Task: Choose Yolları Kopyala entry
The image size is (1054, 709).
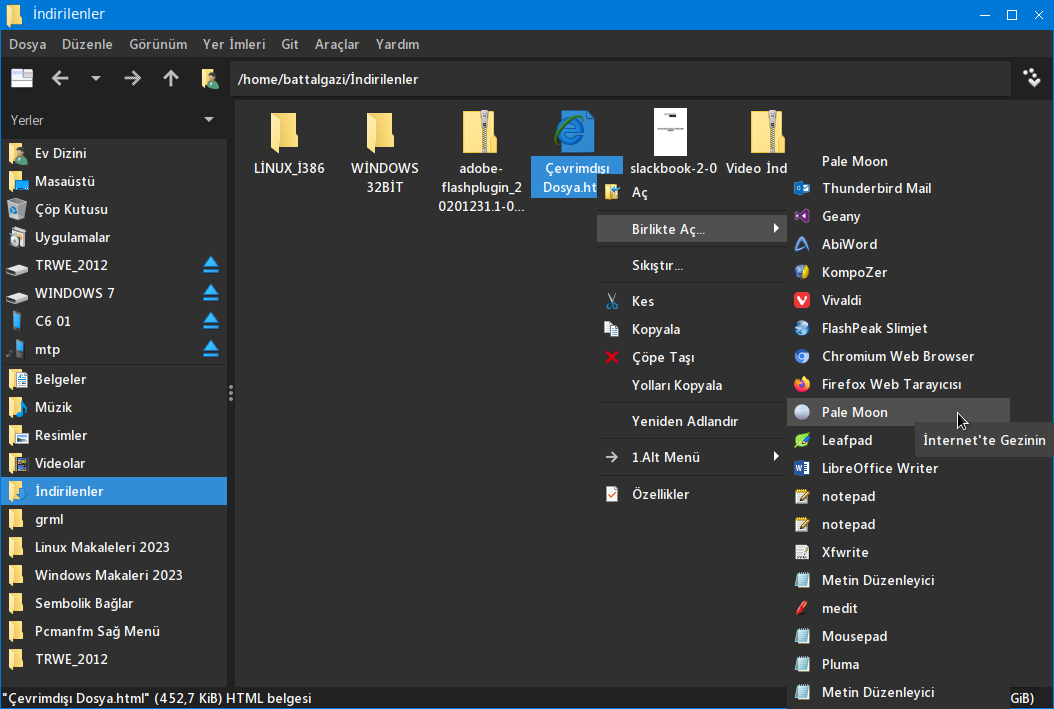Action: pyautogui.click(x=692, y=385)
